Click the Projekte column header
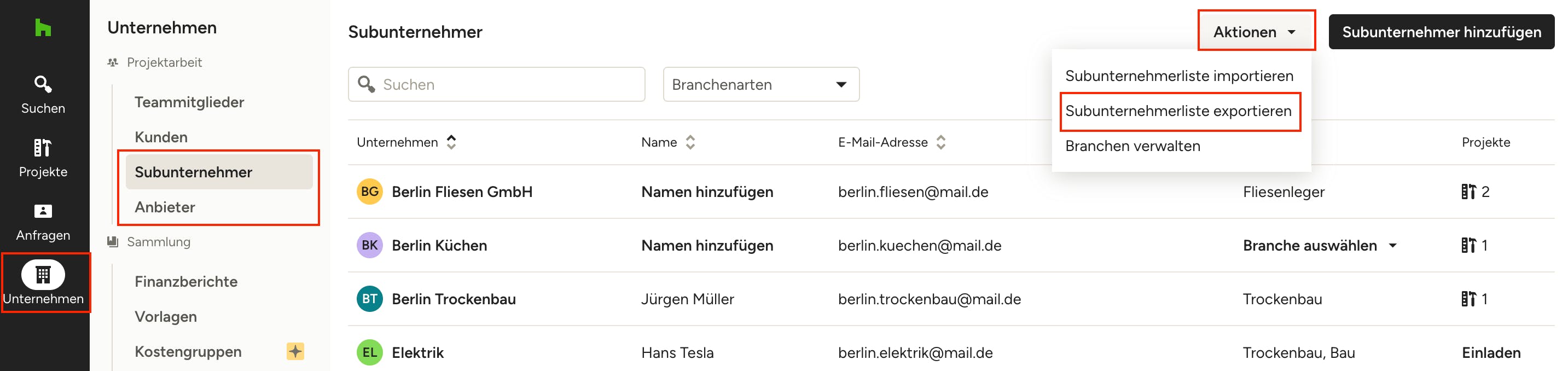The width and height of the screenshot is (1568, 371). [1486, 142]
